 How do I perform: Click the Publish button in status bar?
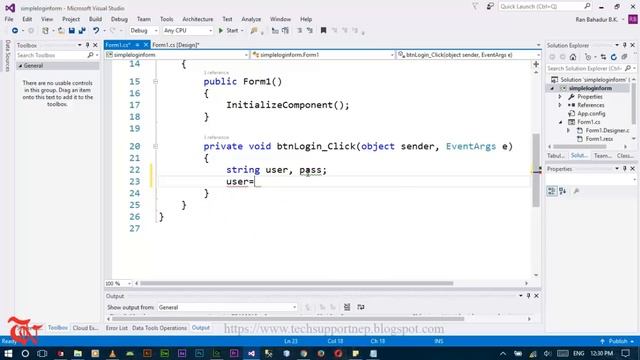617,341
